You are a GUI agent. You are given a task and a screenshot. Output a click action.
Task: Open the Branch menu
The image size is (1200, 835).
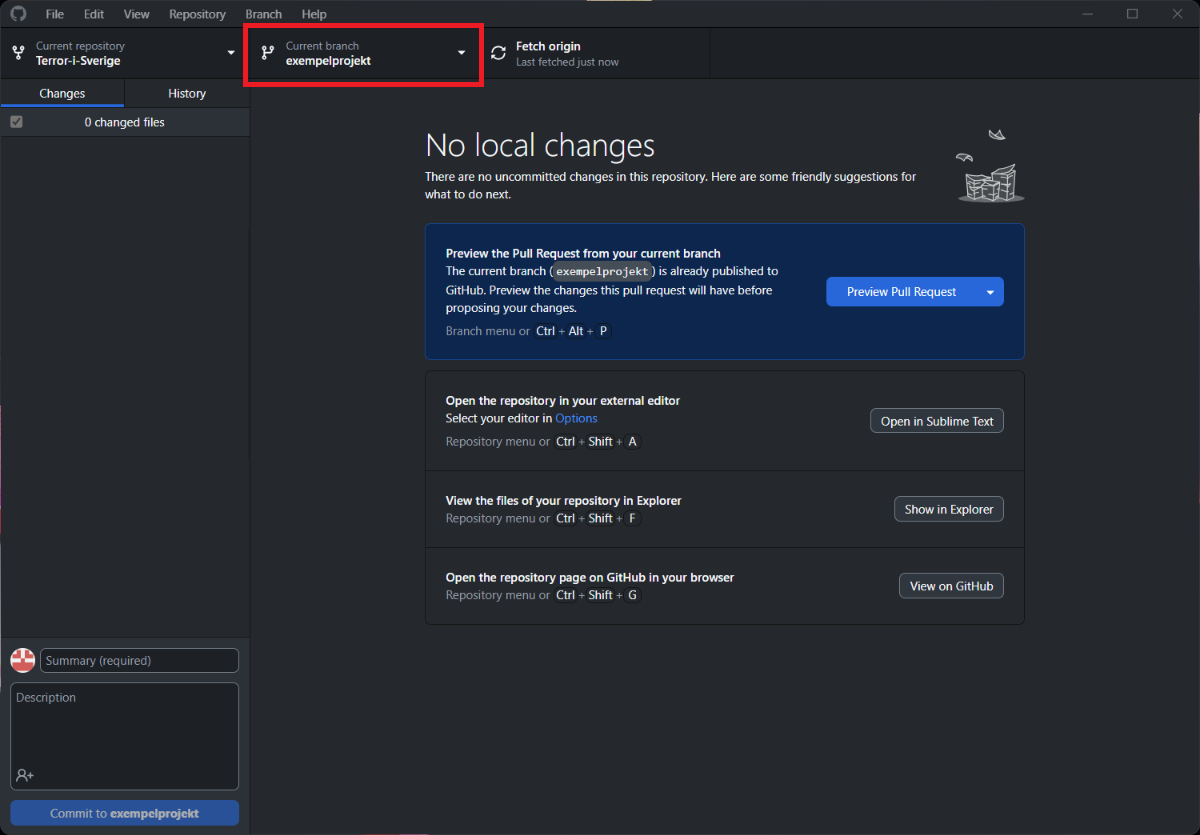[x=264, y=14]
